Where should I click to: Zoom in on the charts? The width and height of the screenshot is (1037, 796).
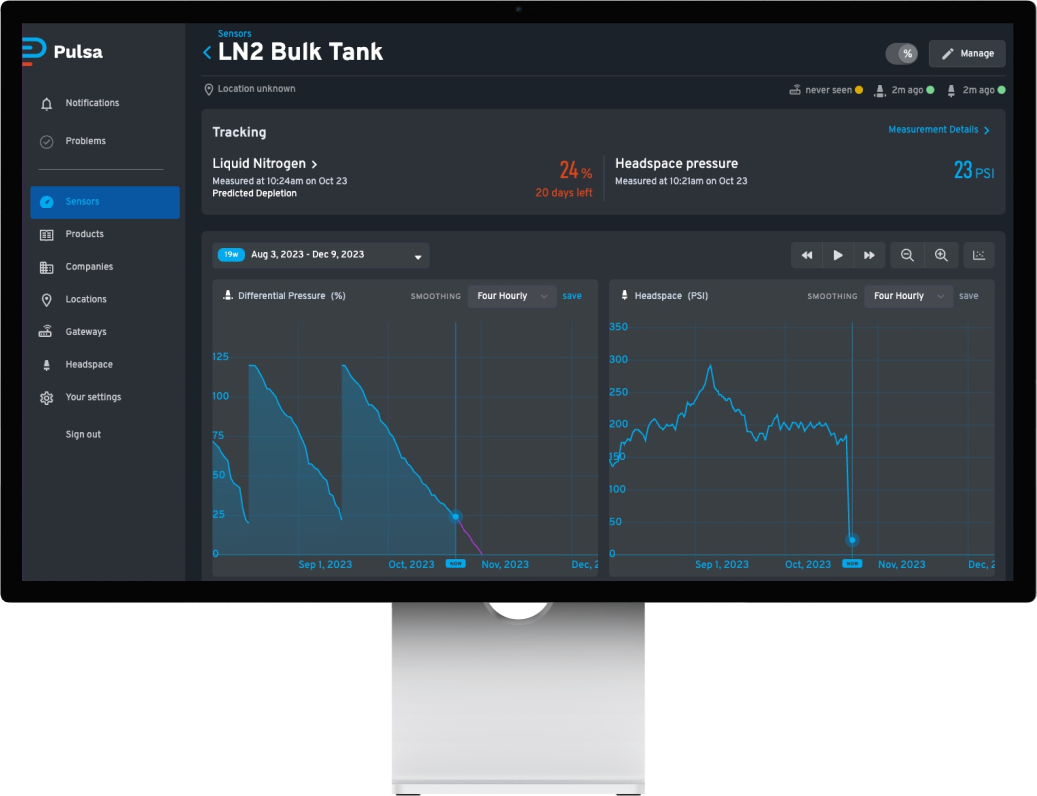click(x=941, y=255)
